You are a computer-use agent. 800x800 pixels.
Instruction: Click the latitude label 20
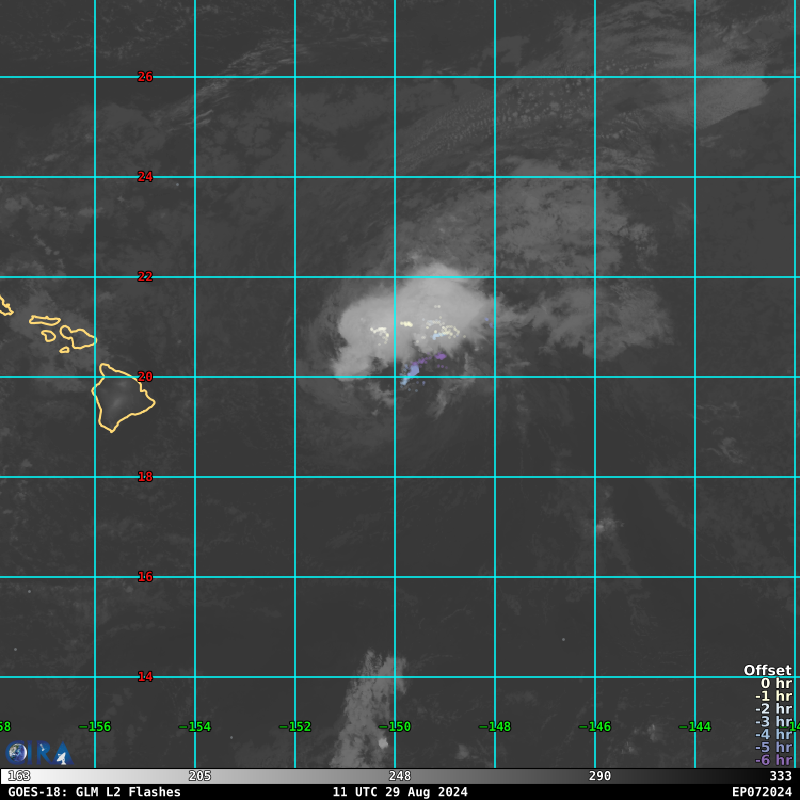tap(145, 377)
